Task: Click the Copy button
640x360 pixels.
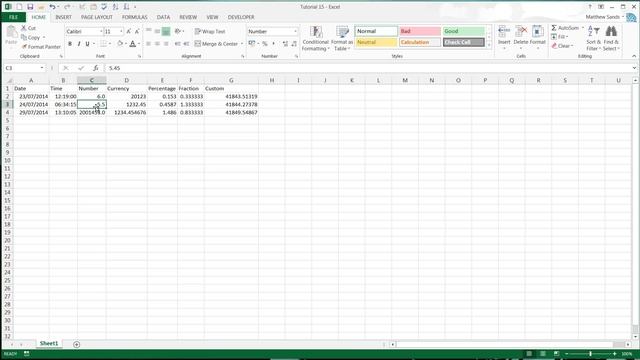Action: pos(31,38)
